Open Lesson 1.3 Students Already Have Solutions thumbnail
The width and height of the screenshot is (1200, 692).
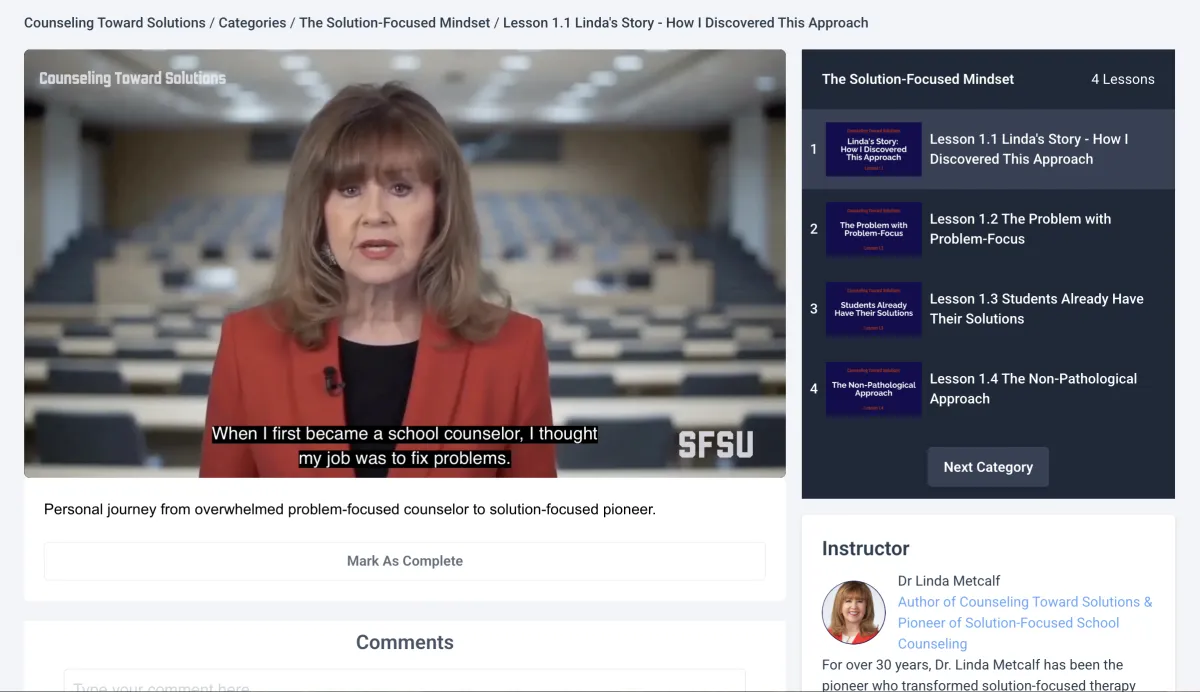tap(873, 309)
